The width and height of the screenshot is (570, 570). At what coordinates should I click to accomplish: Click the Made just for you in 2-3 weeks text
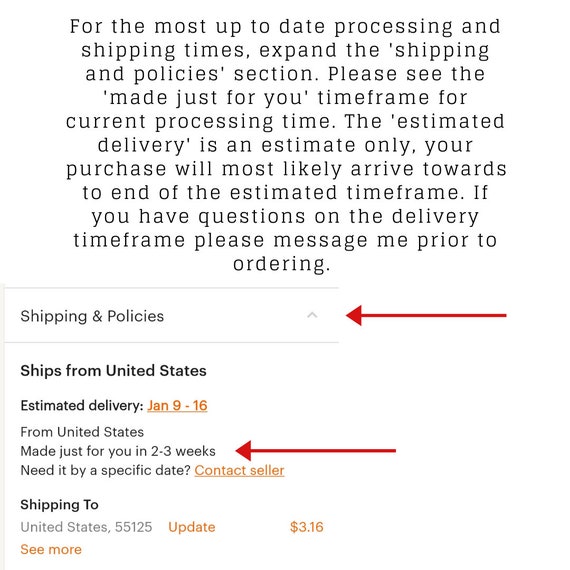118,451
